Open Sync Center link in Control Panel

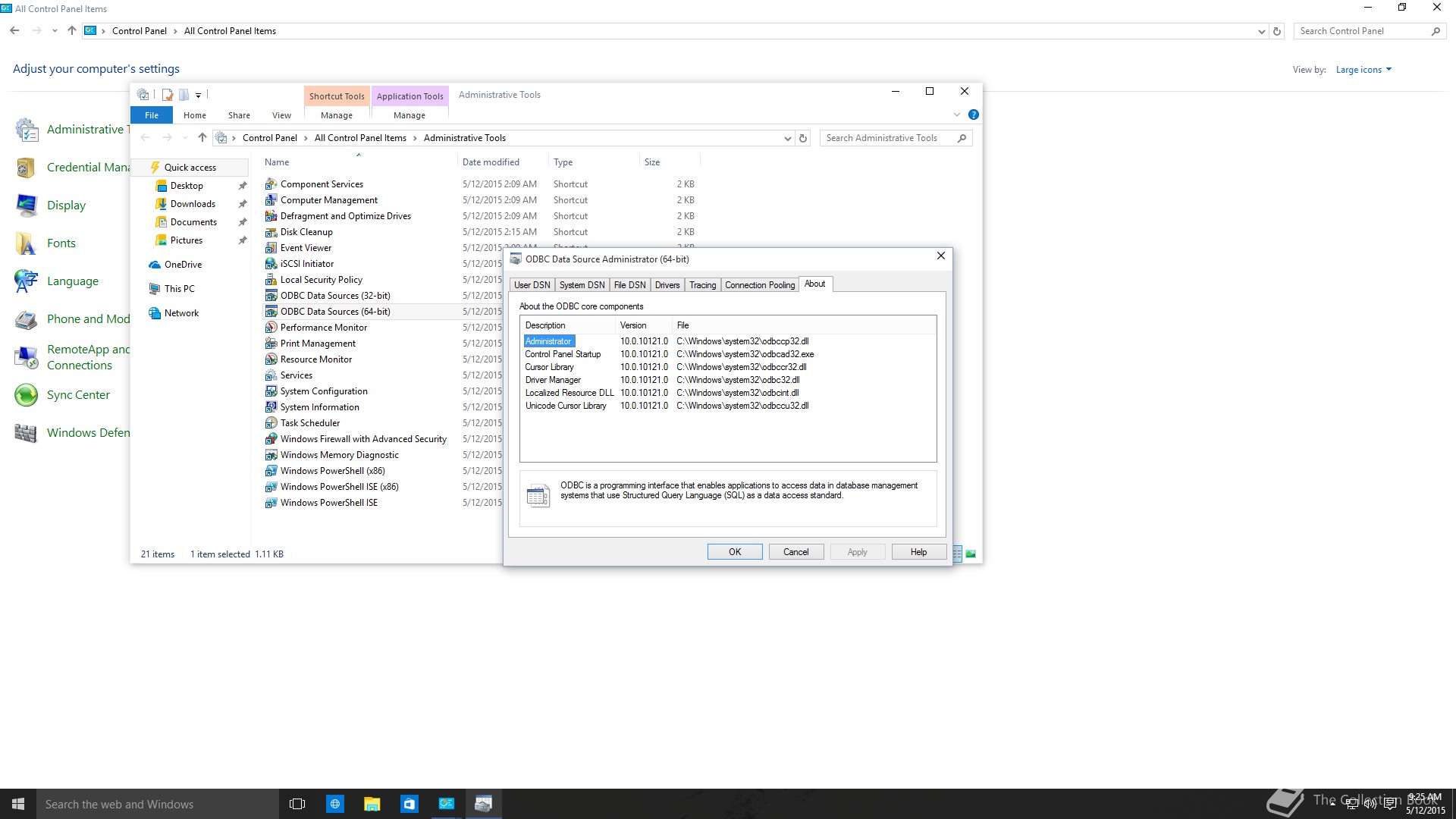pyautogui.click(x=78, y=395)
